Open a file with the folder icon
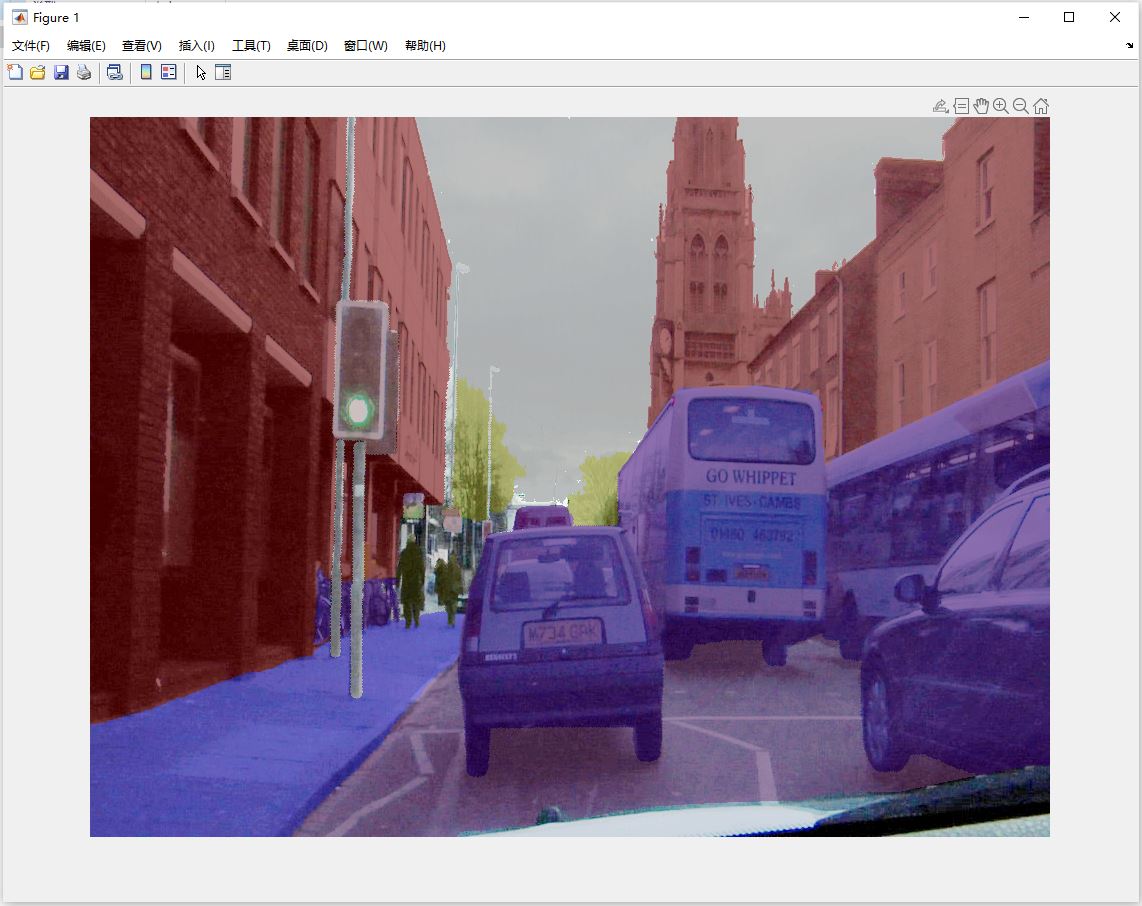This screenshot has height=906, width=1142. [x=38, y=72]
